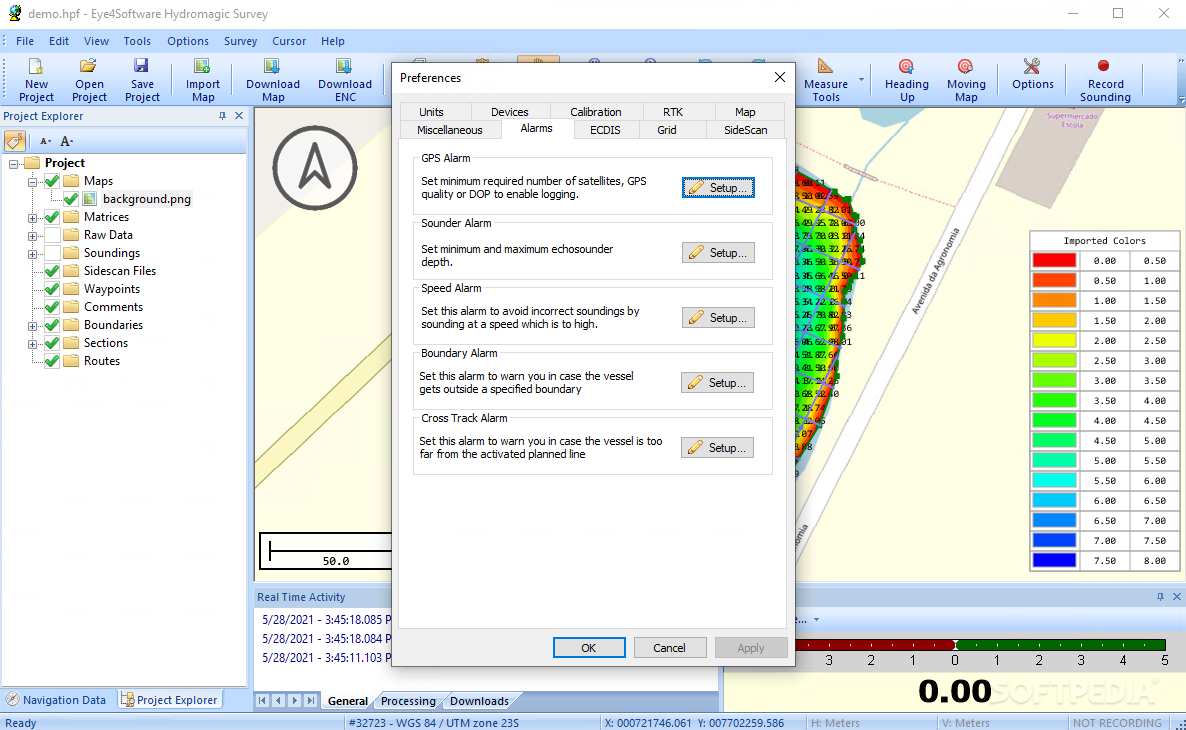1186x730 pixels.
Task: Toggle the Waypoints checkbox
Action: [x=52, y=289]
